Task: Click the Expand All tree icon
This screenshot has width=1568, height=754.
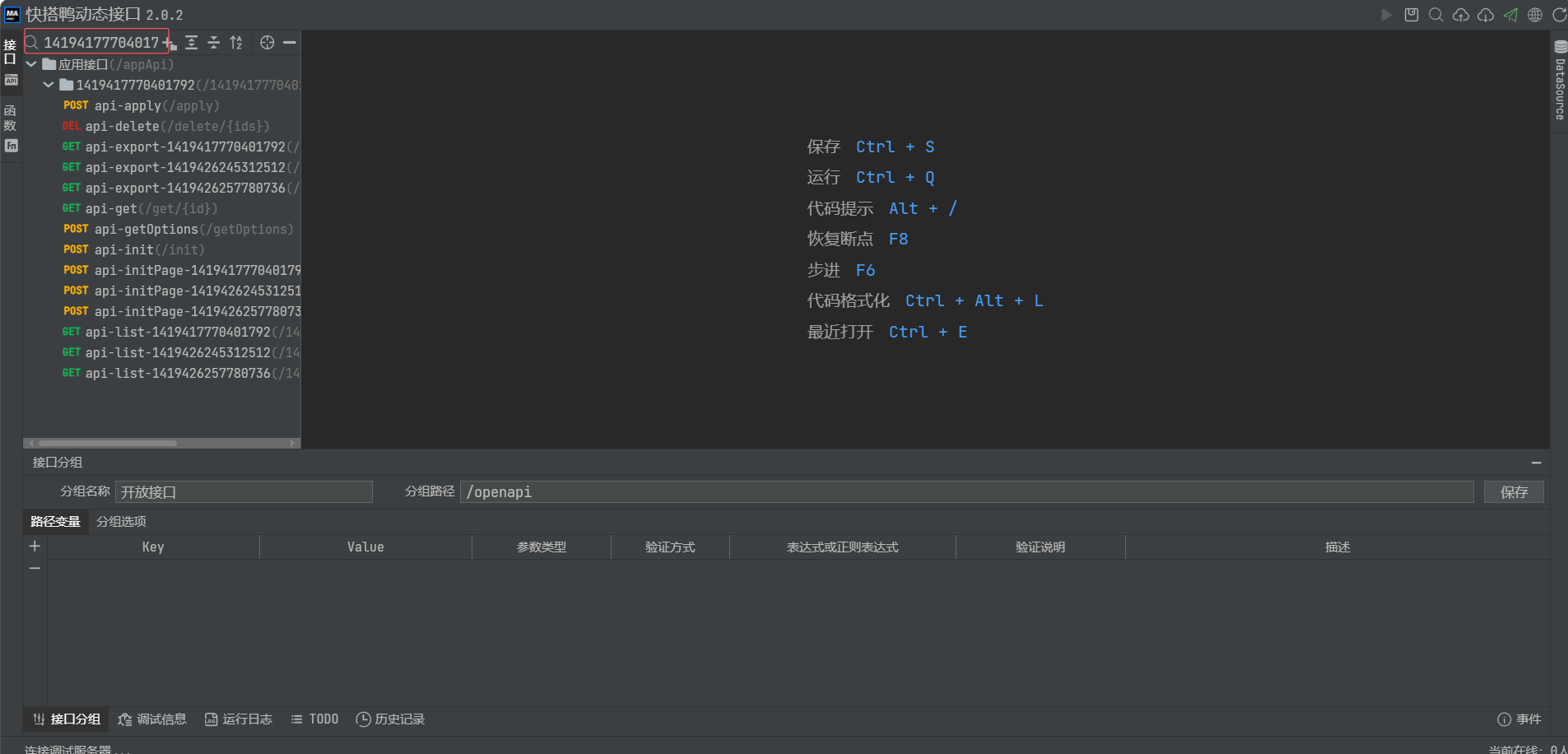Action: (192, 43)
